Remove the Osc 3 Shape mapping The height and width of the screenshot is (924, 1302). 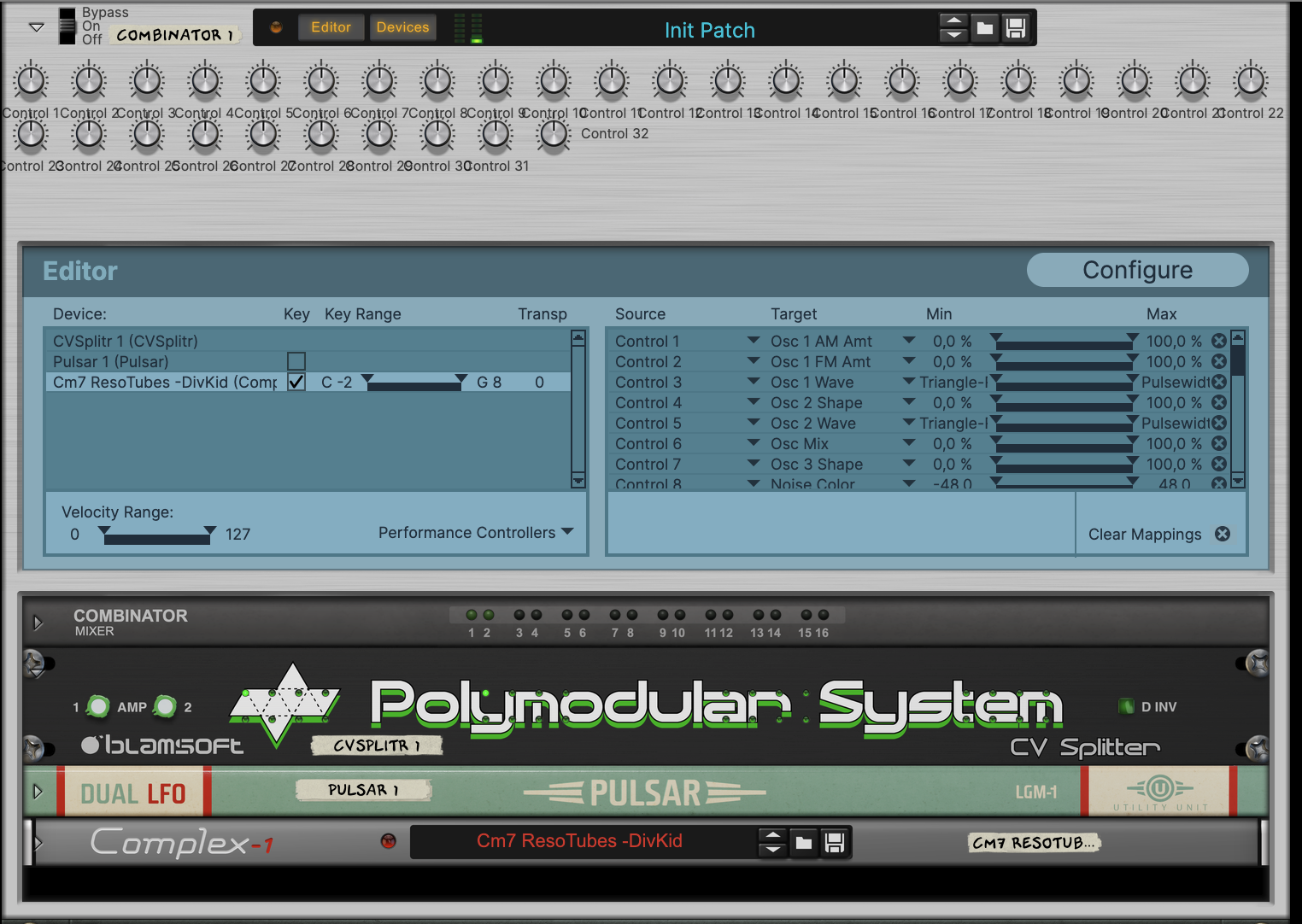[x=1219, y=464]
